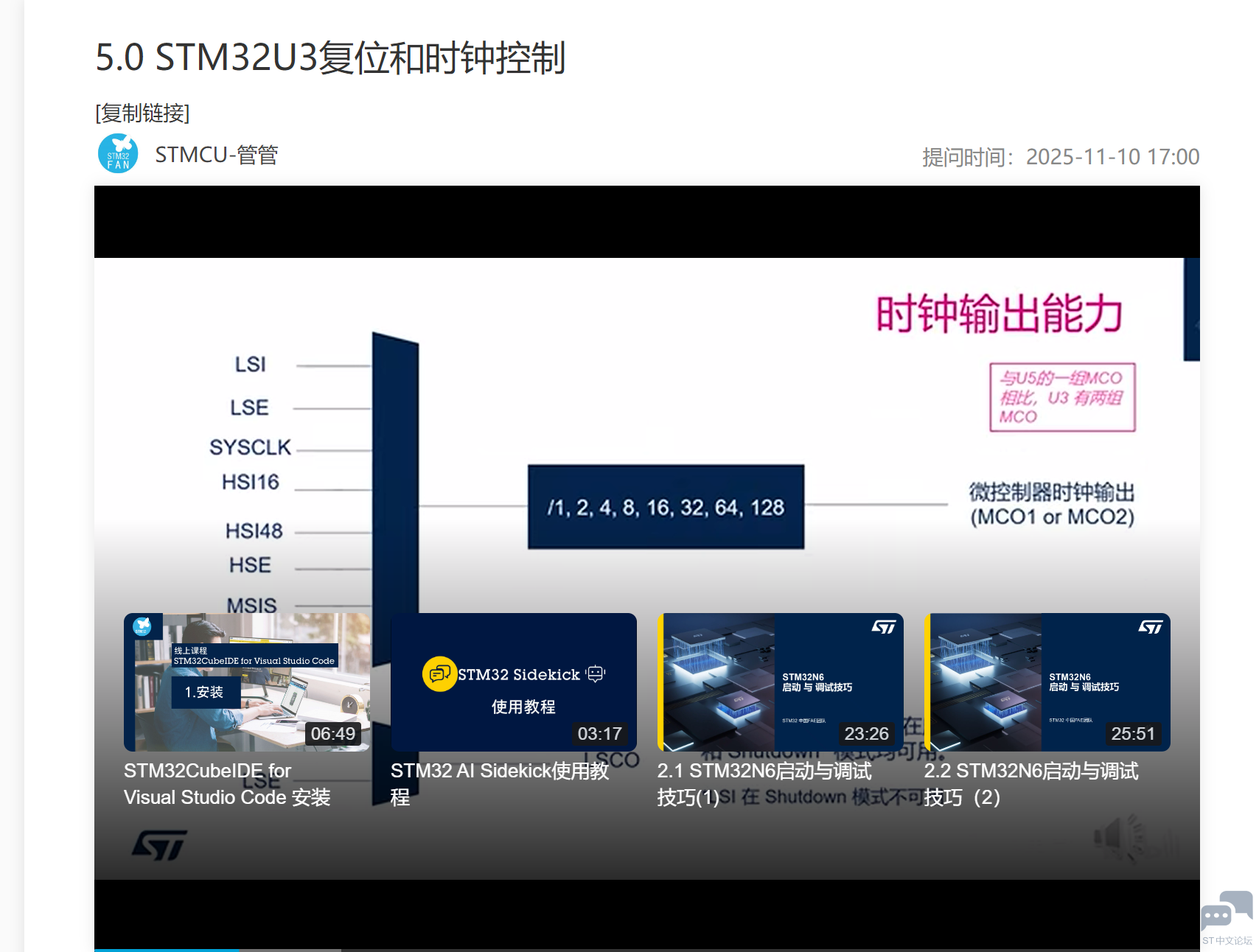Seek using the video progress bar

coord(647,950)
